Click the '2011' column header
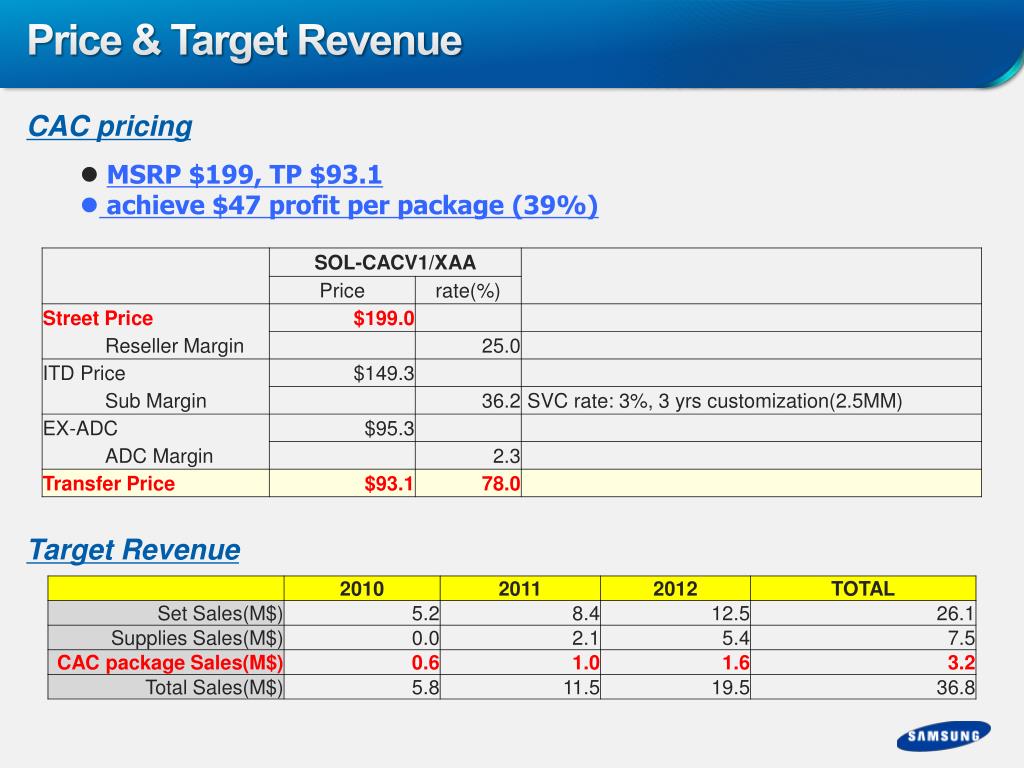 pos(519,589)
